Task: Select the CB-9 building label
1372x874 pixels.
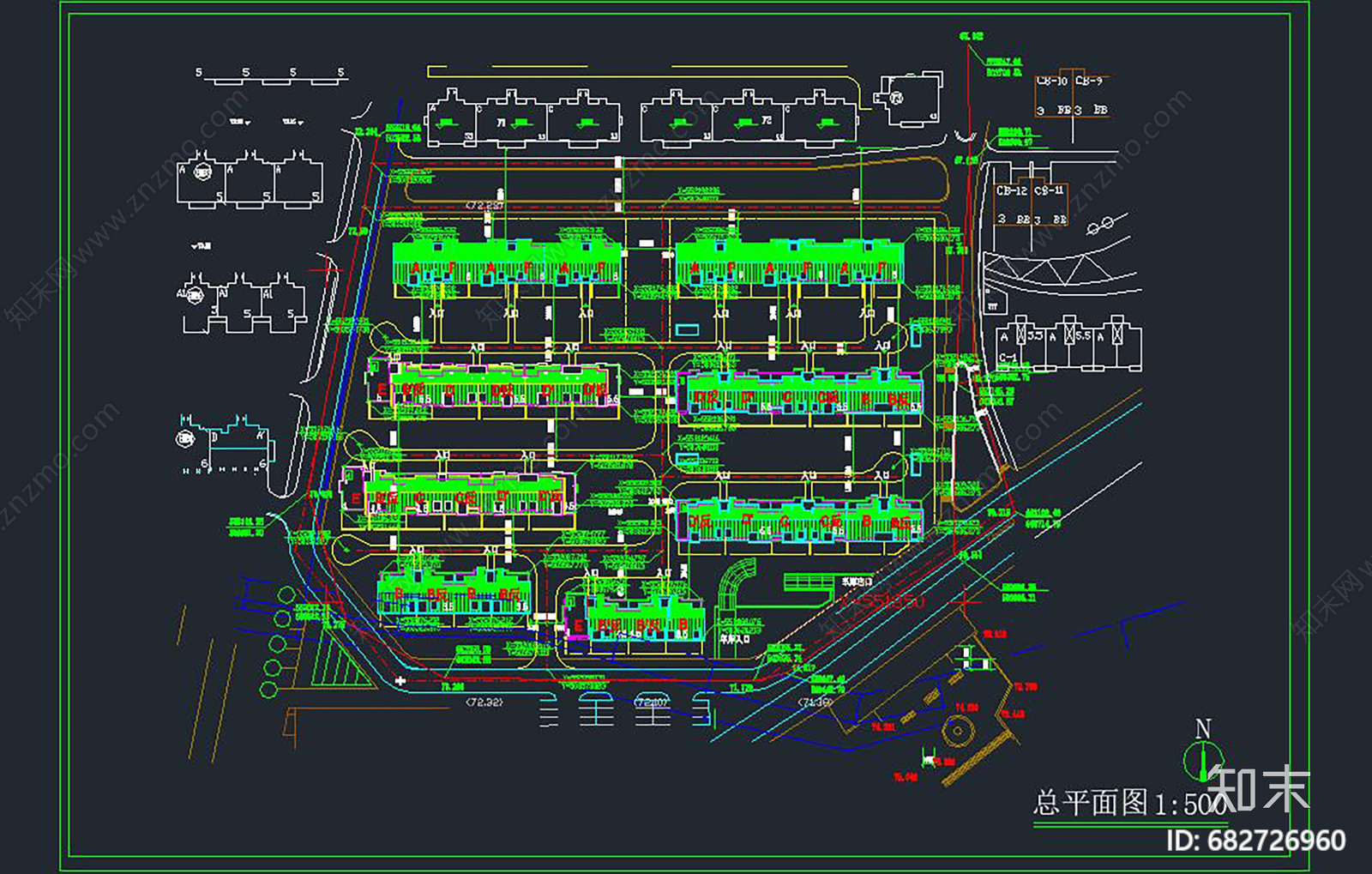Action: [1088, 81]
